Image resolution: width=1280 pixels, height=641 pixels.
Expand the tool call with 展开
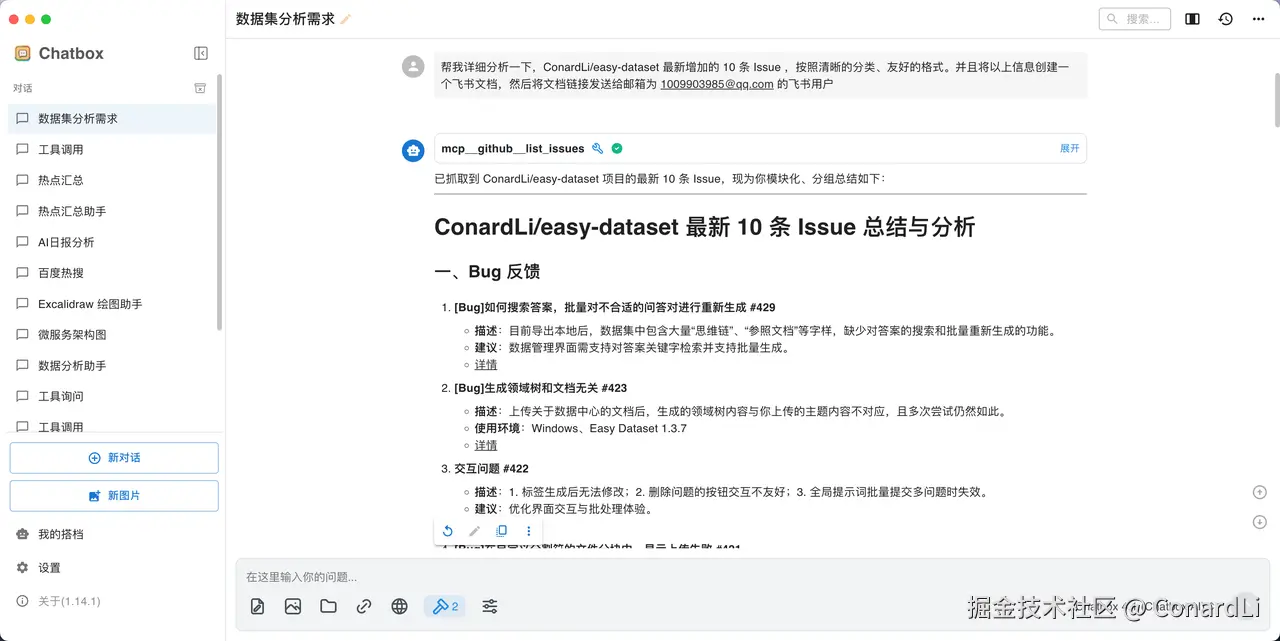[1069, 148]
